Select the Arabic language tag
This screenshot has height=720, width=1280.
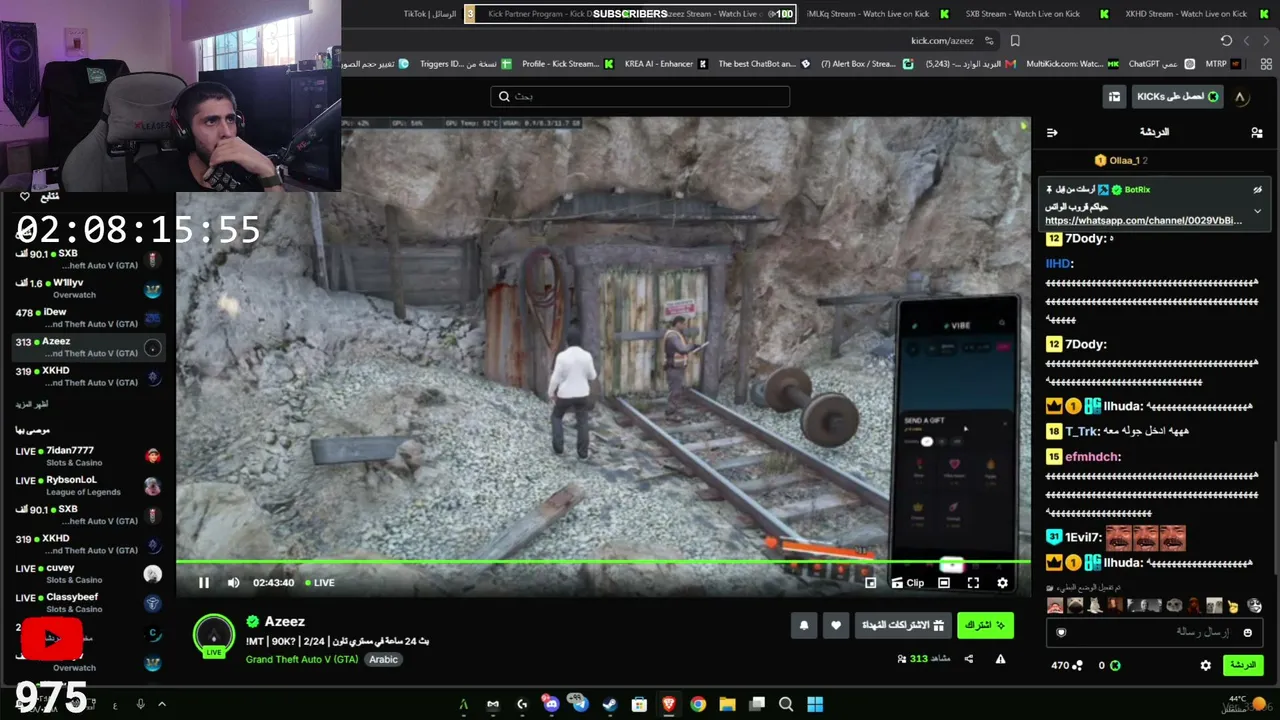(x=383, y=660)
